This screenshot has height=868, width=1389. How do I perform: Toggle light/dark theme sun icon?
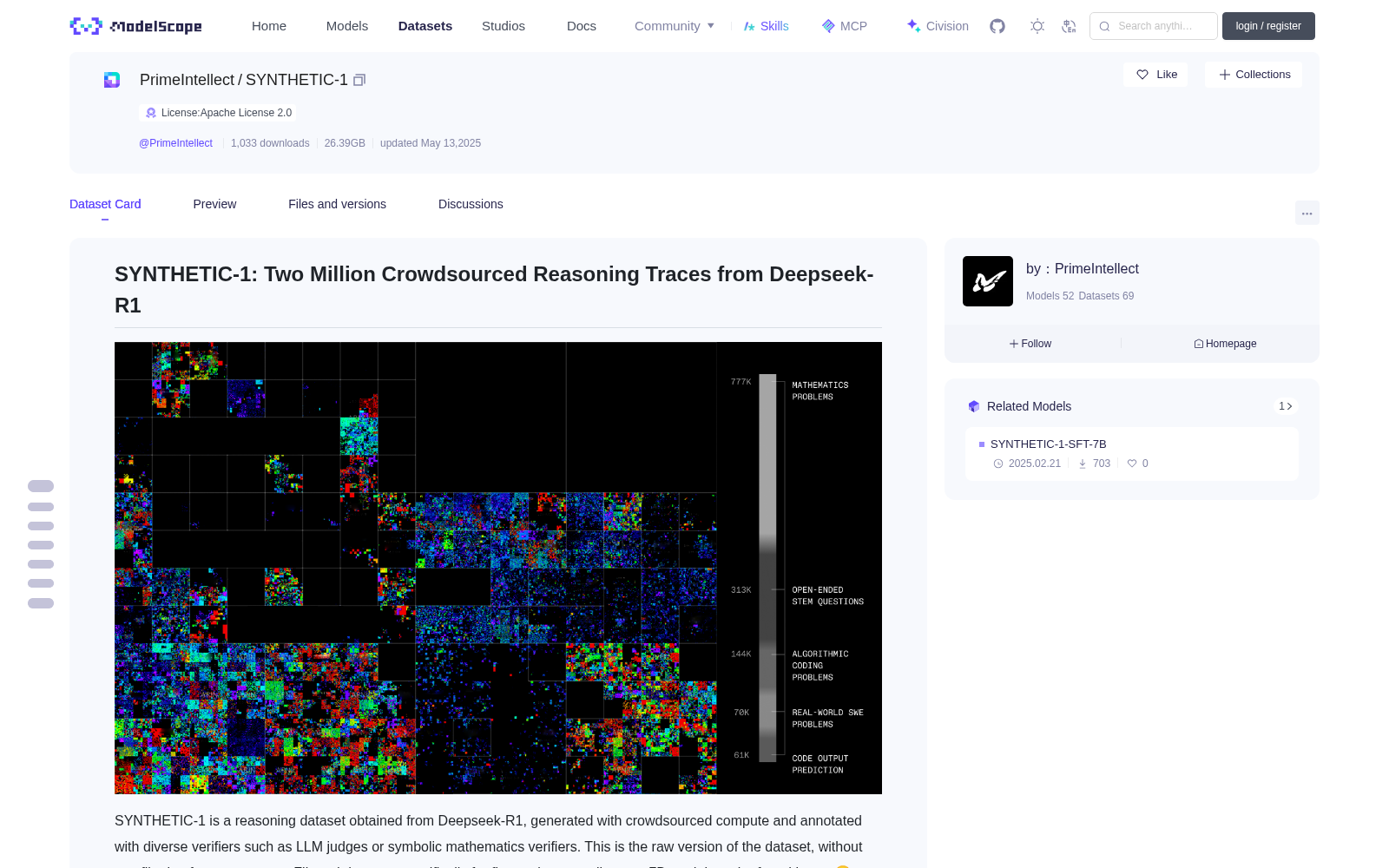click(1037, 26)
